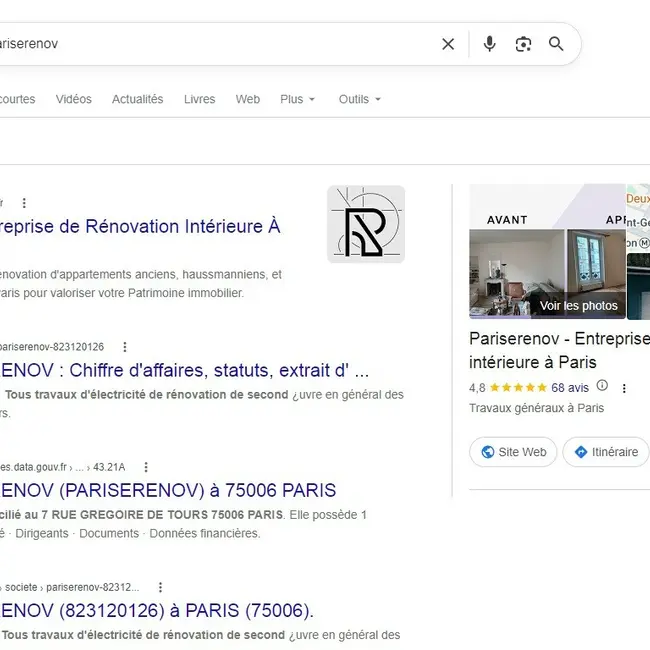The height and width of the screenshot is (650, 650).
Task: Select the Livres tab
Action: (x=199, y=99)
